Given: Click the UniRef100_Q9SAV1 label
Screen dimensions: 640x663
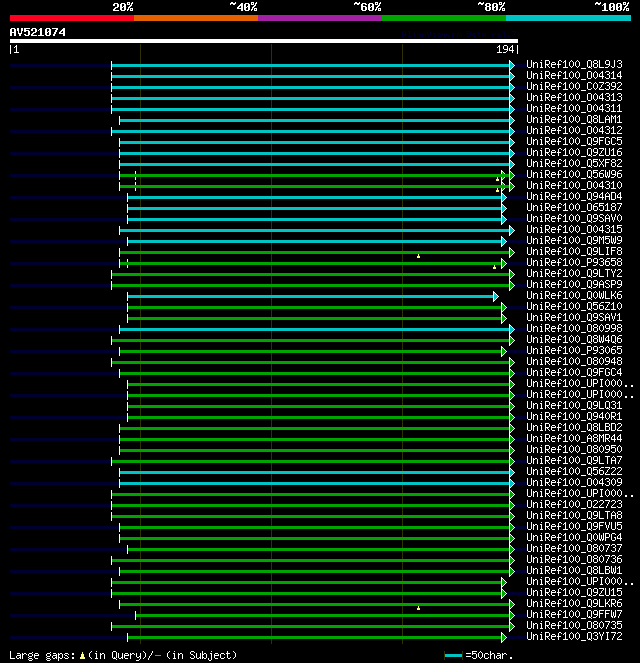Looking at the screenshot, I should (x=574, y=317).
